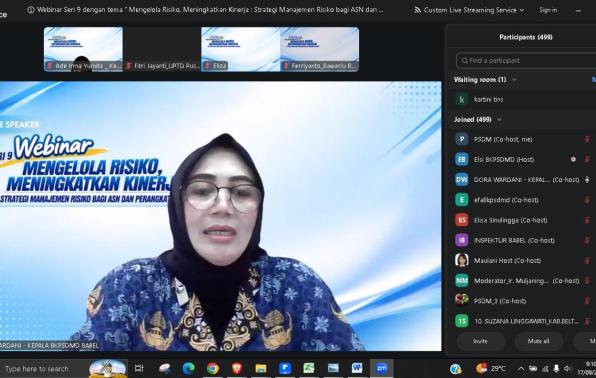Viewport: 596px width, 378px height.
Task: Select Ade Irma Yunita video thumbnail
Action: coord(83,49)
